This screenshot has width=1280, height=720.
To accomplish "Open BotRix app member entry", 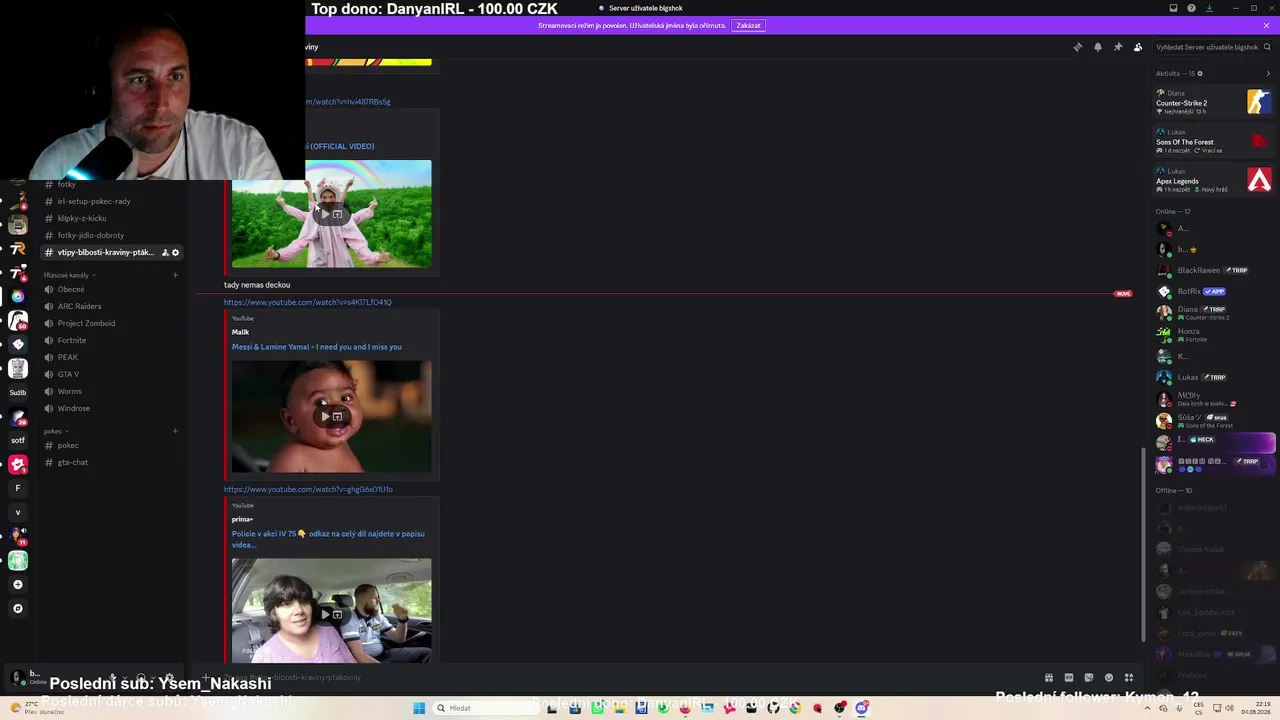I will click(x=1213, y=291).
